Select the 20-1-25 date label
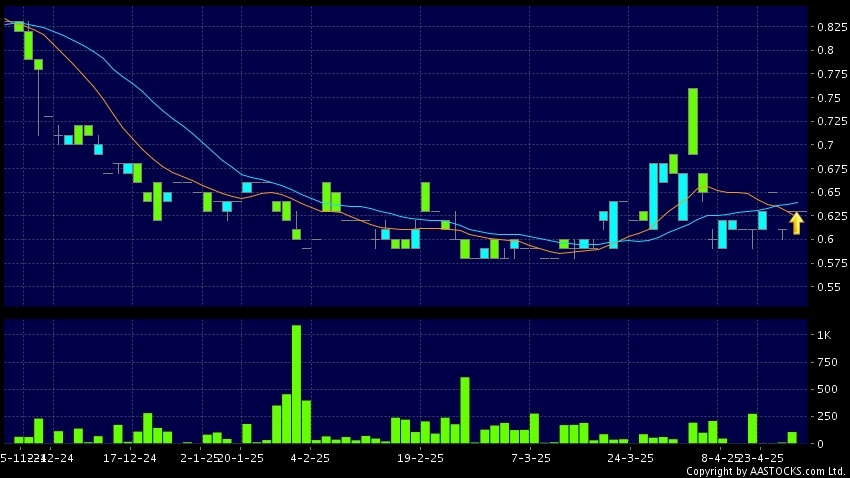 pyautogui.click(x=241, y=458)
